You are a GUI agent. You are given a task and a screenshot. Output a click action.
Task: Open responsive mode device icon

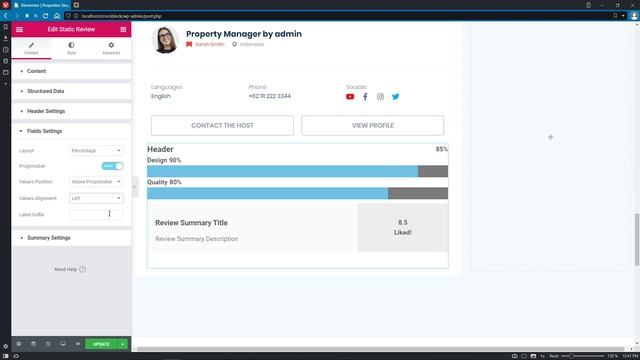coord(63,344)
